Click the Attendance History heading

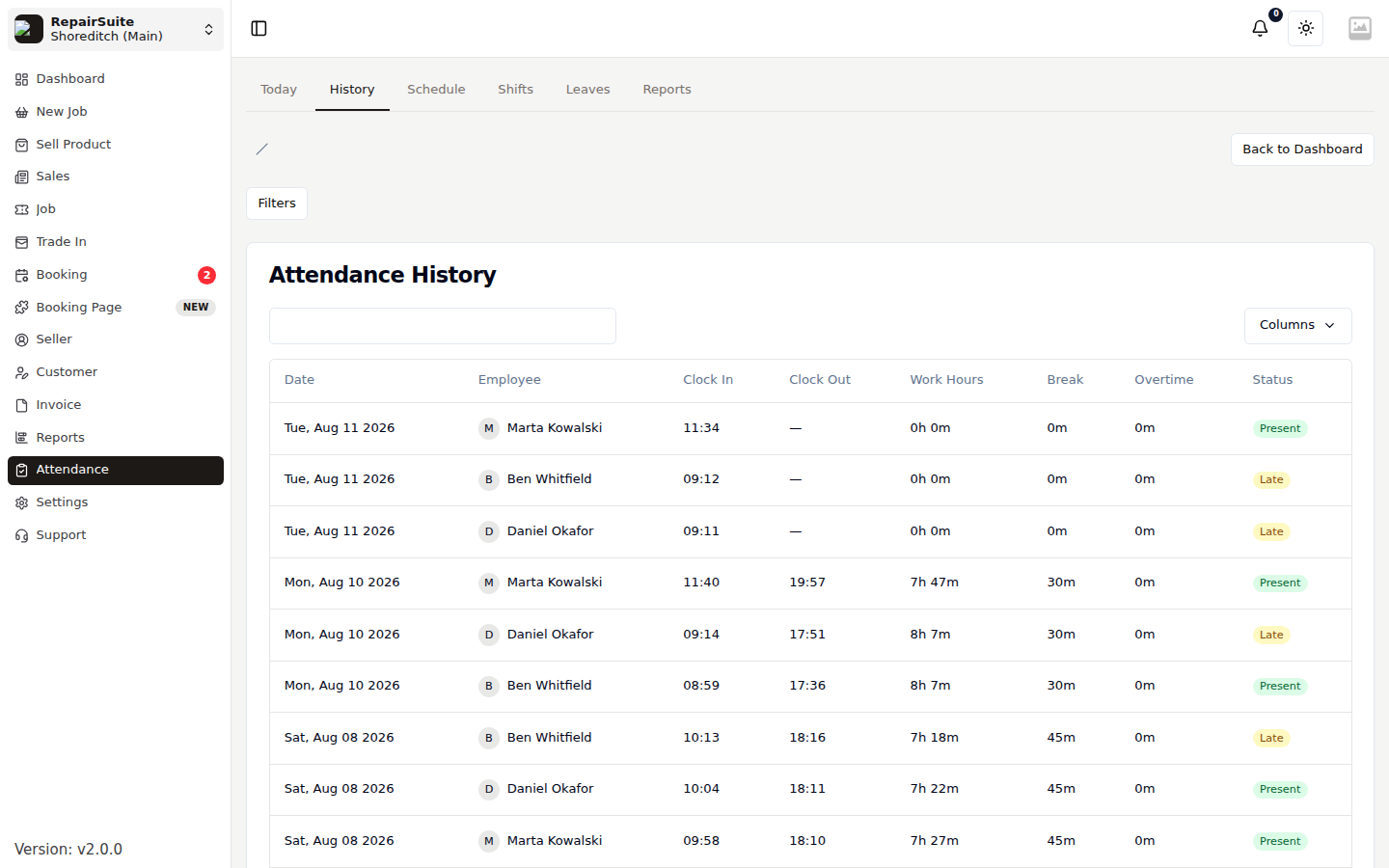[383, 275]
